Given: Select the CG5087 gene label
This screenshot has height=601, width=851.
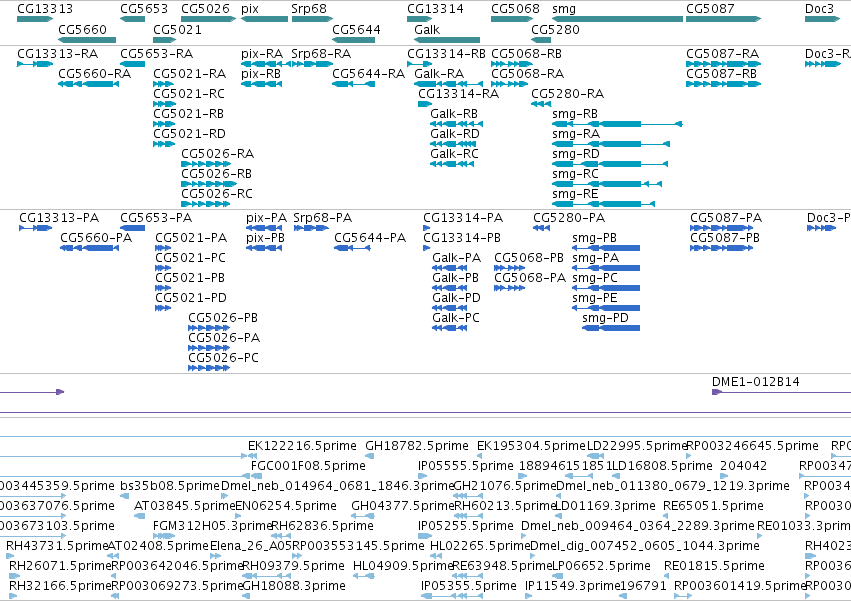Looking at the screenshot, I should [710, 9].
